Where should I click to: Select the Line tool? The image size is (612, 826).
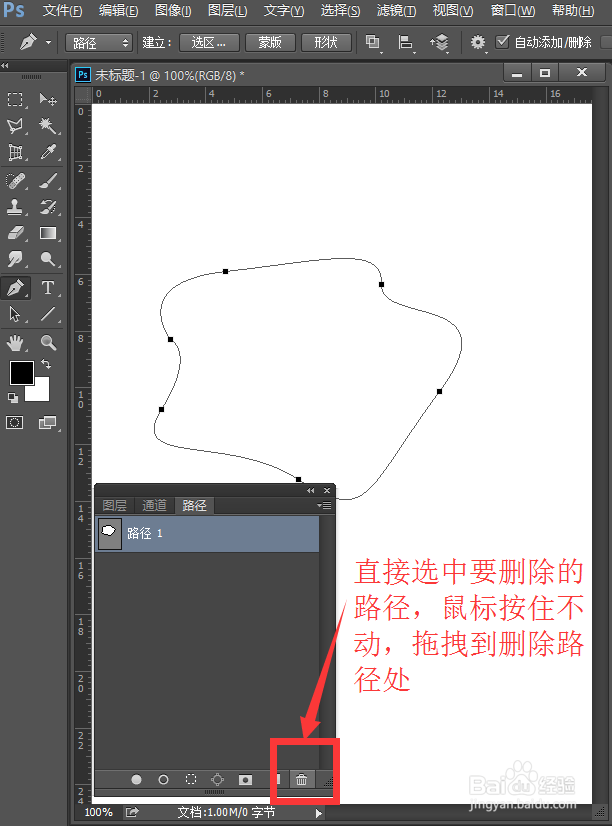point(48,314)
